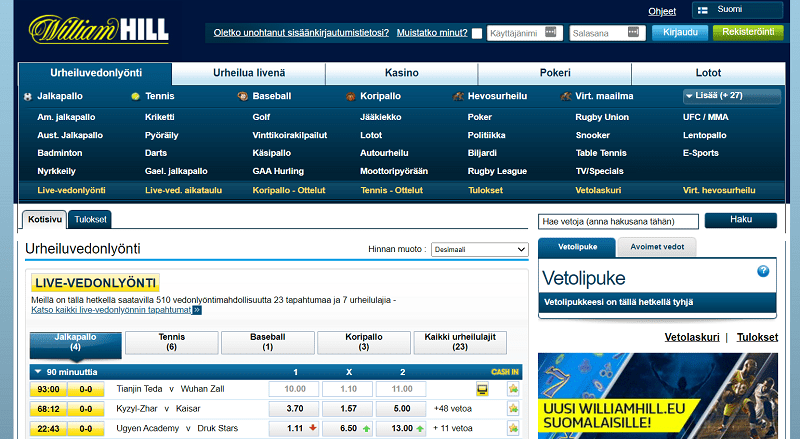This screenshot has width=800, height=439.
Task: Click the Uusi Williamhill.eu promo banner
Action: (658, 396)
